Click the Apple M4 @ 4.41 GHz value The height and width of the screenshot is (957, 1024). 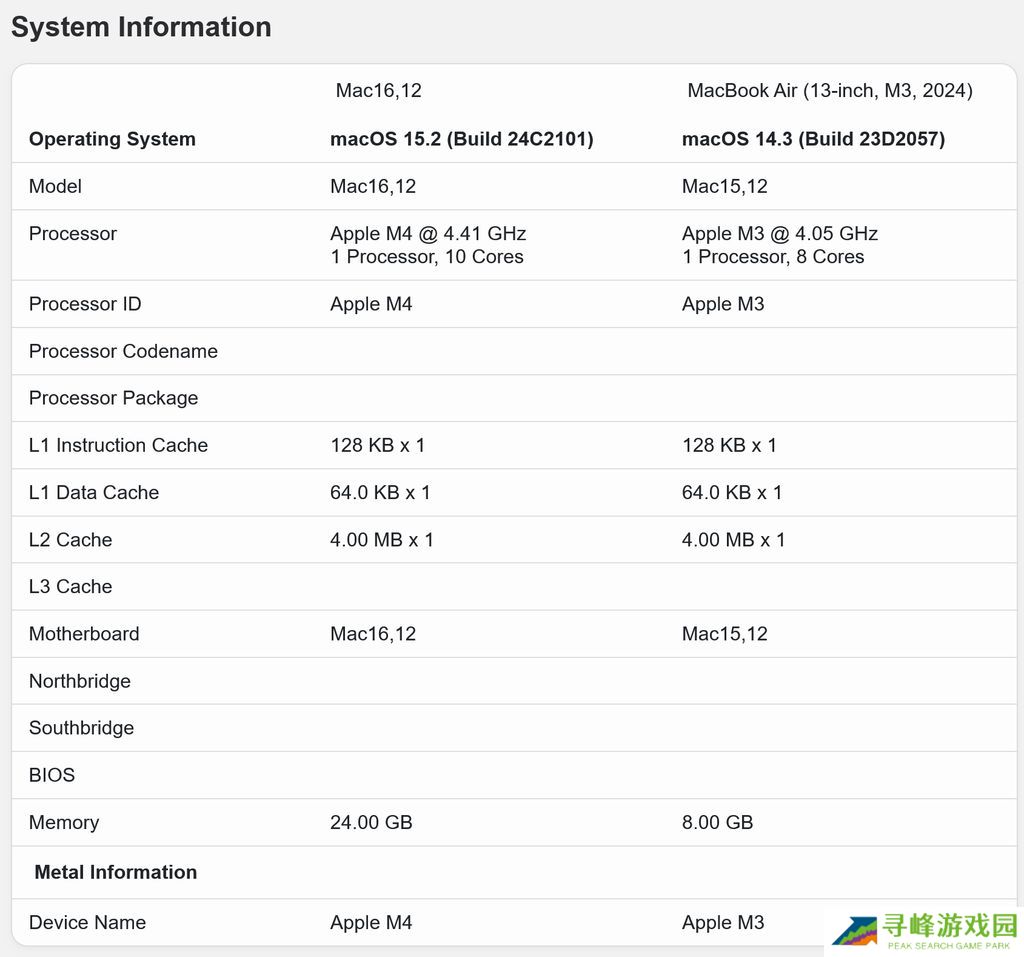[x=428, y=233]
